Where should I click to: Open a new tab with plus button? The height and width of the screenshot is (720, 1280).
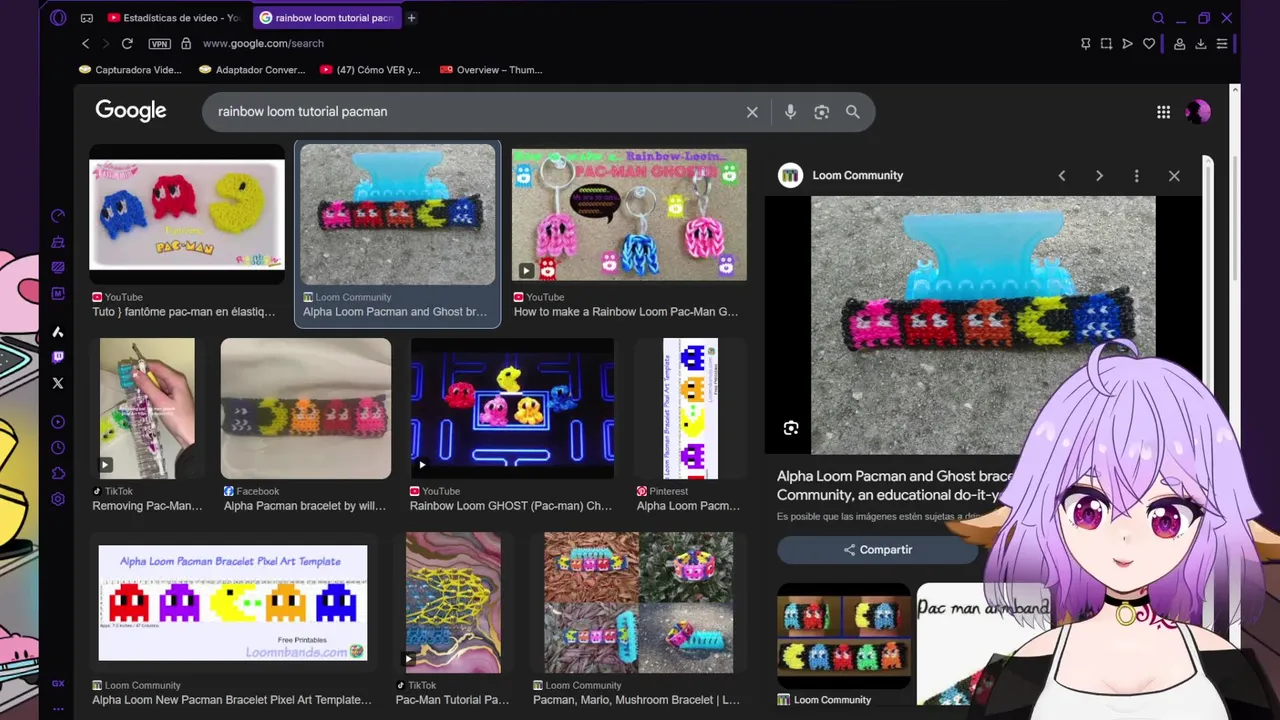pos(411,18)
